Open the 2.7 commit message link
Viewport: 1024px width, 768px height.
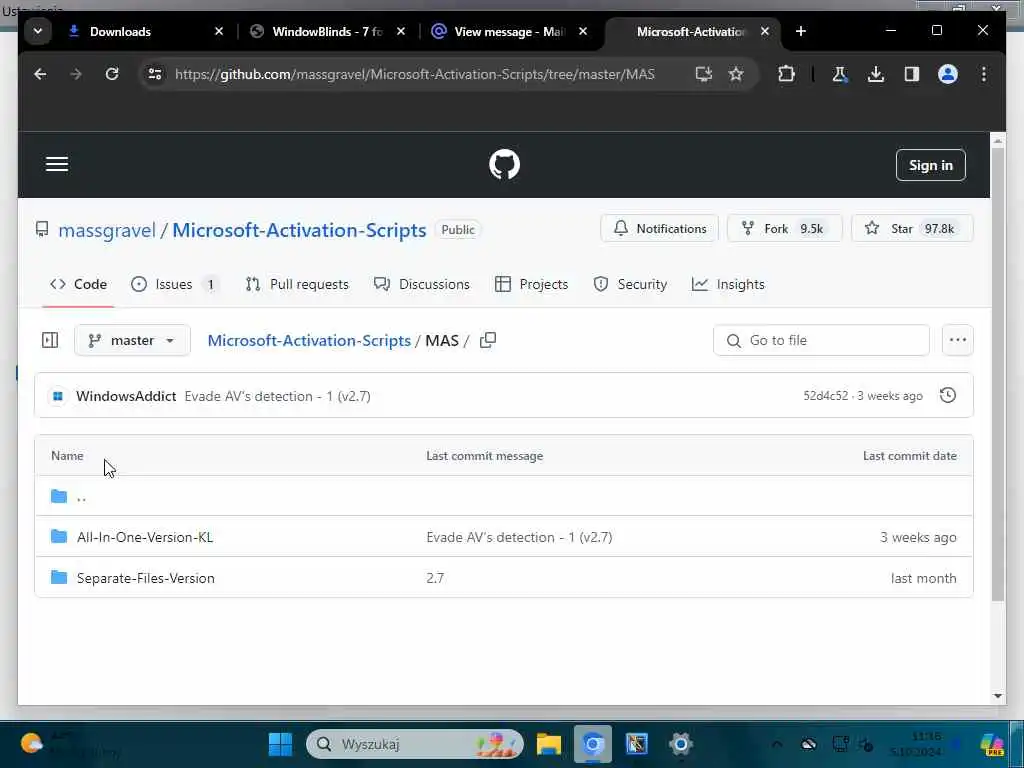[435, 579]
